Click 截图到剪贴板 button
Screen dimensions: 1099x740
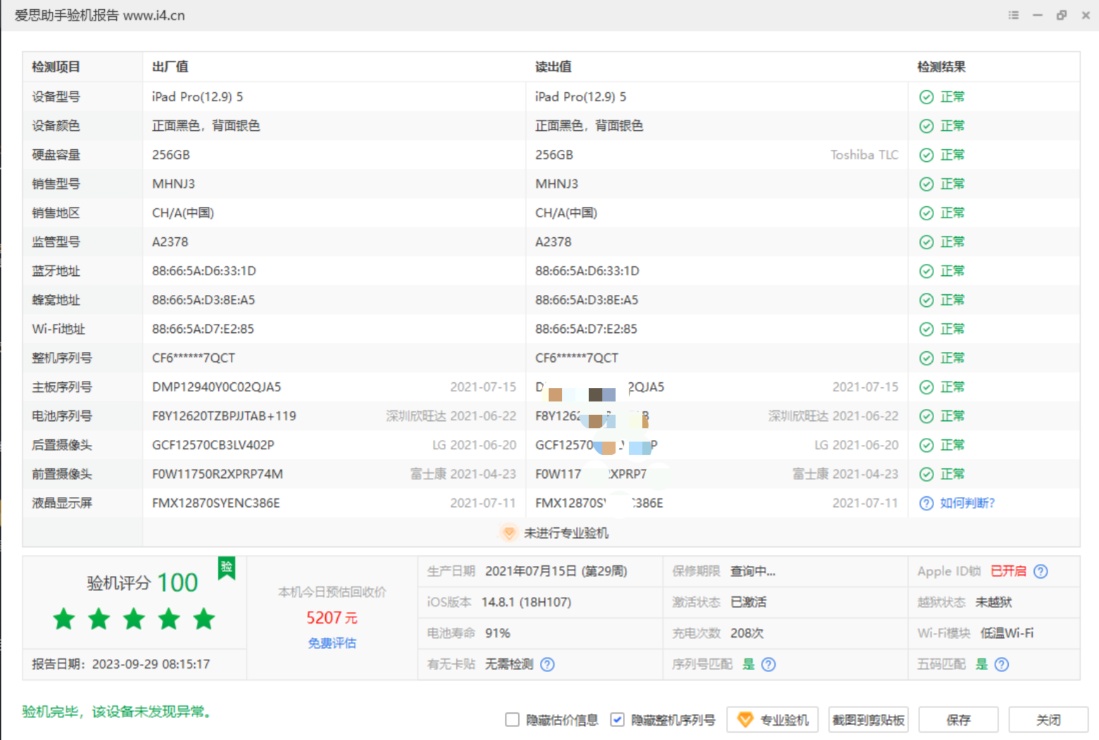tap(868, 720)
